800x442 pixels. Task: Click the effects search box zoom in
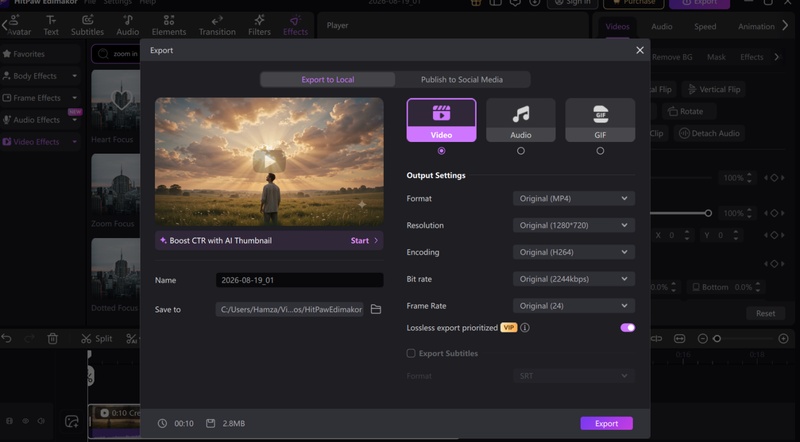pos(116,54)
